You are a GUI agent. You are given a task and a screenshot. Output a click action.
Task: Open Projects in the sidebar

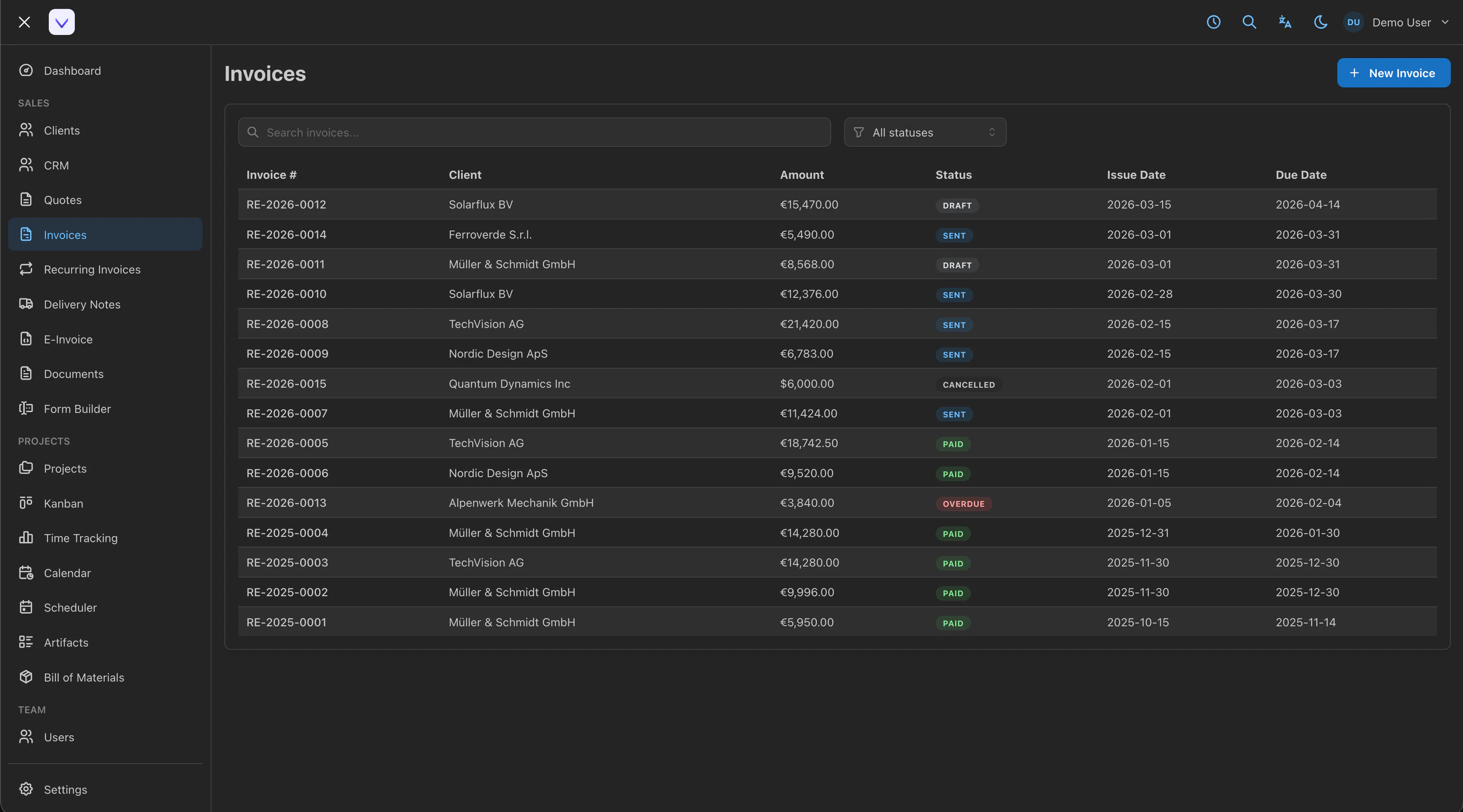pyautogui.click(x=105, y=469)
